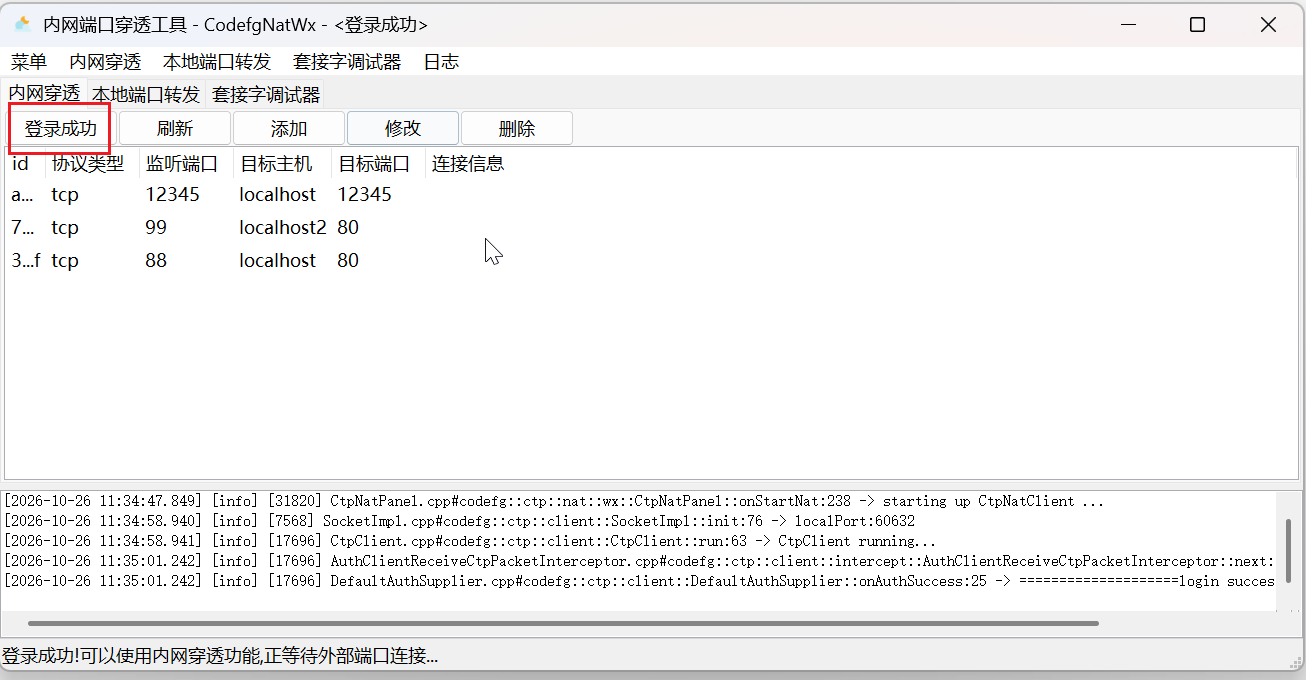Click the 删除 button
This screenshot has height=680, width=1306.
517,129
